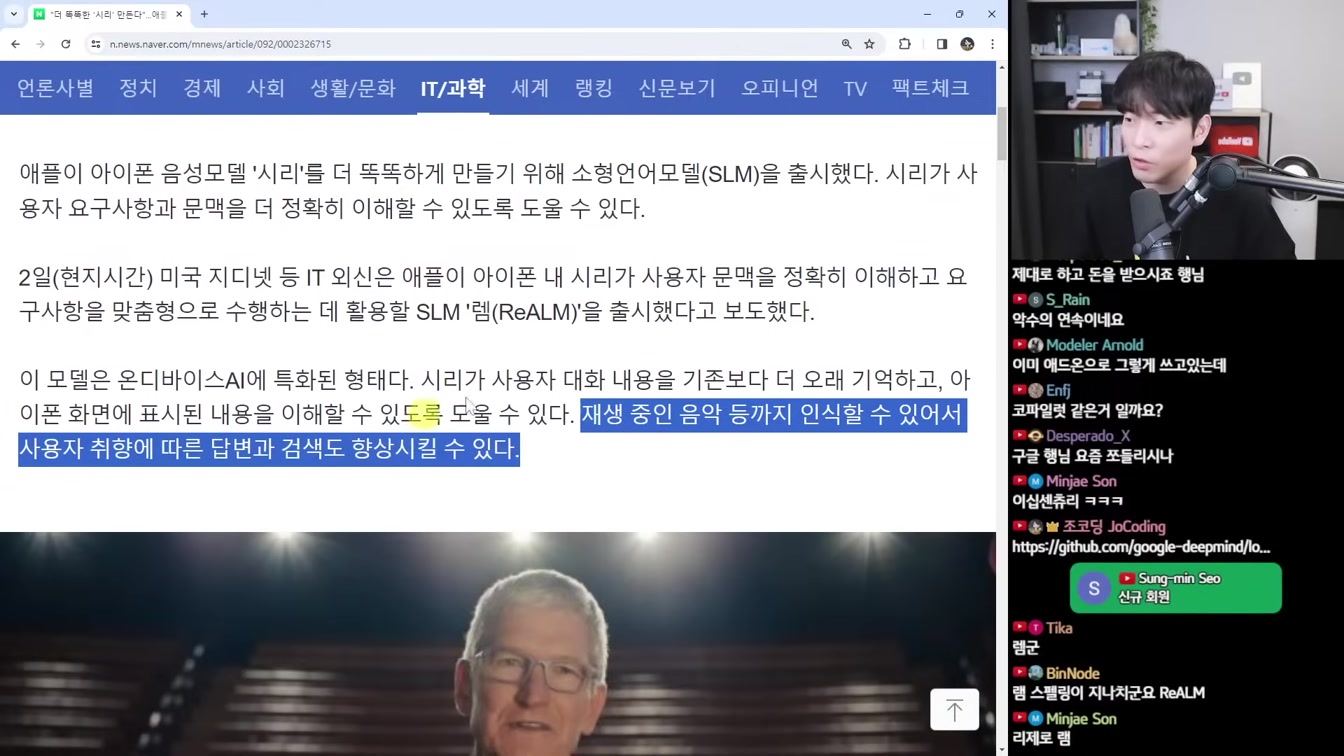Open the 세계 news section
The height and width of the screenshot is (756, 1344).
[x=530, y=88]
